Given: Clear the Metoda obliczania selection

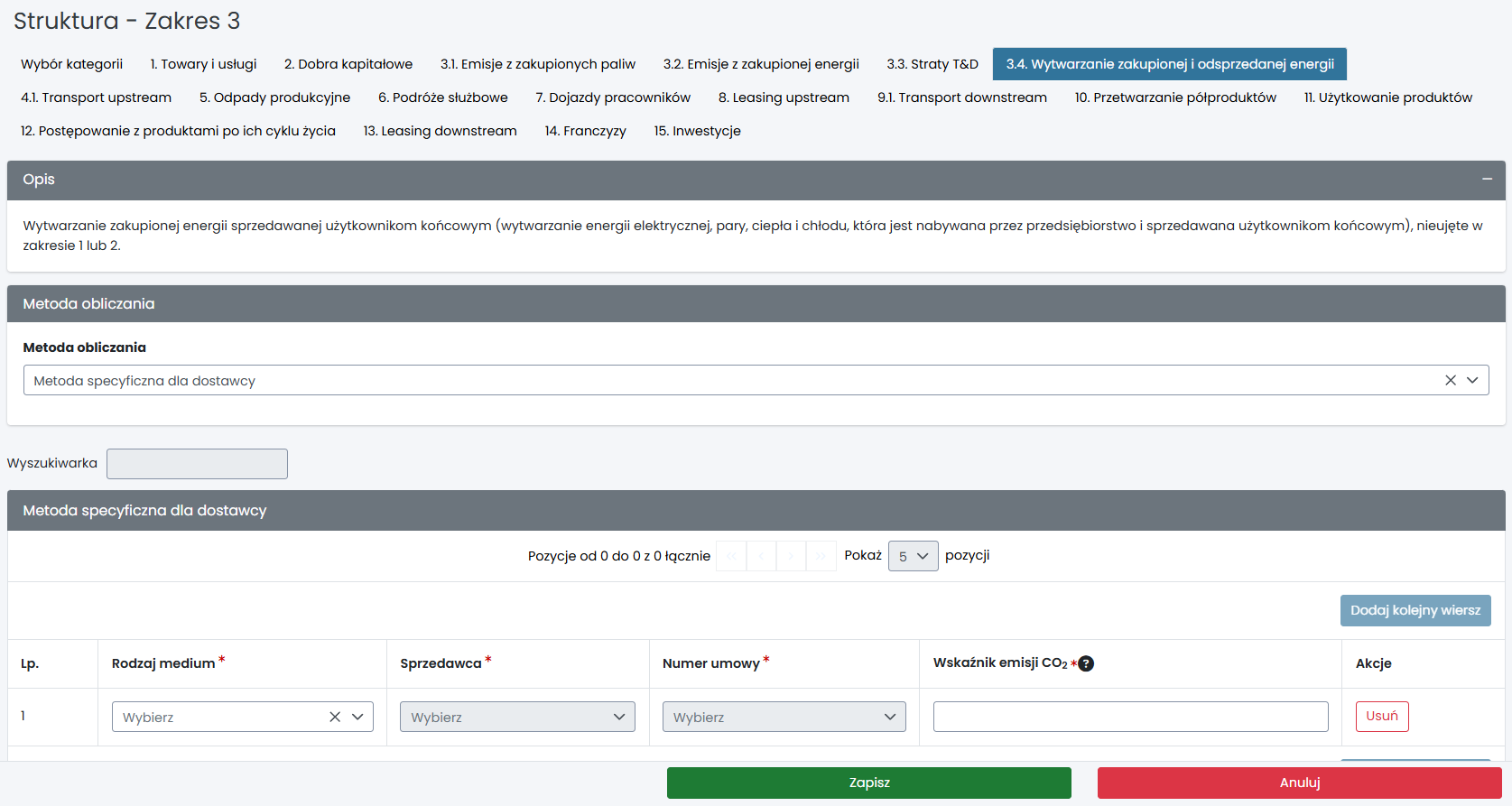Looking at the screenshot, I should (x=1450, y=381).
